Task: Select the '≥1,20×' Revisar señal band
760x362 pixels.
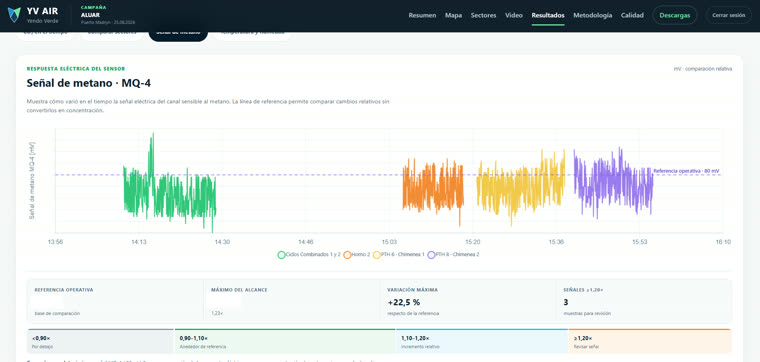Action: coord(650,342)
